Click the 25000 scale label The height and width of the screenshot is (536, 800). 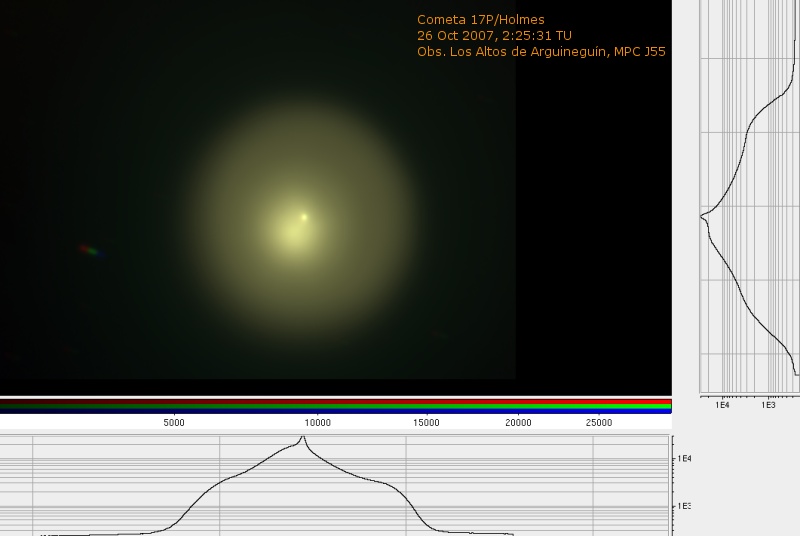[x=598, y=423]
